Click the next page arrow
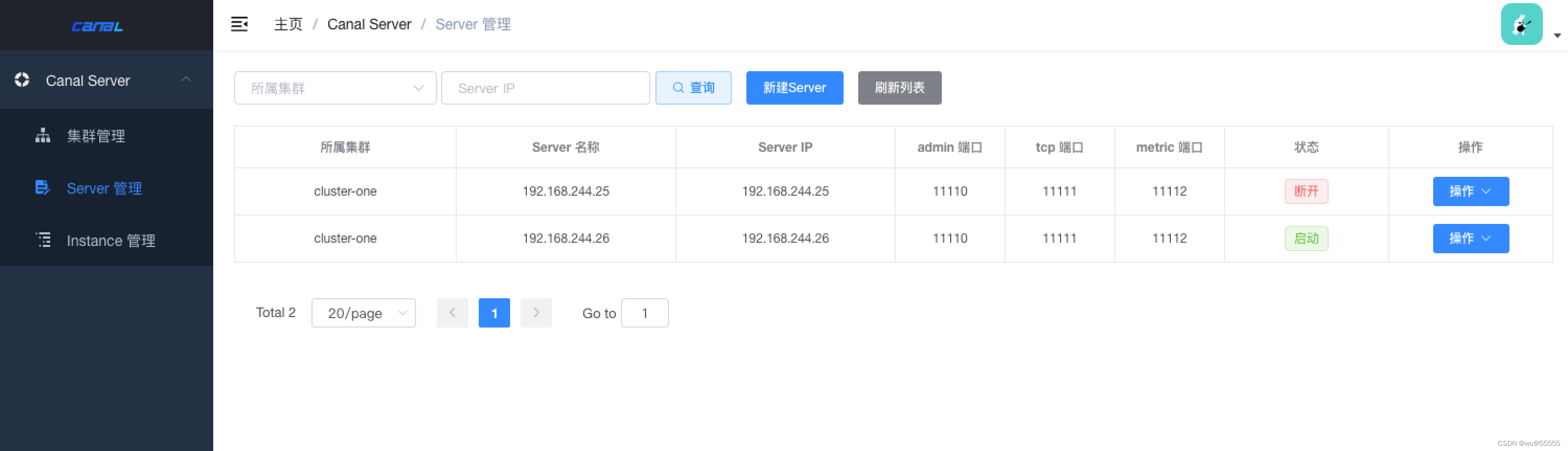The image size is (1568, 451). point(536,313)
